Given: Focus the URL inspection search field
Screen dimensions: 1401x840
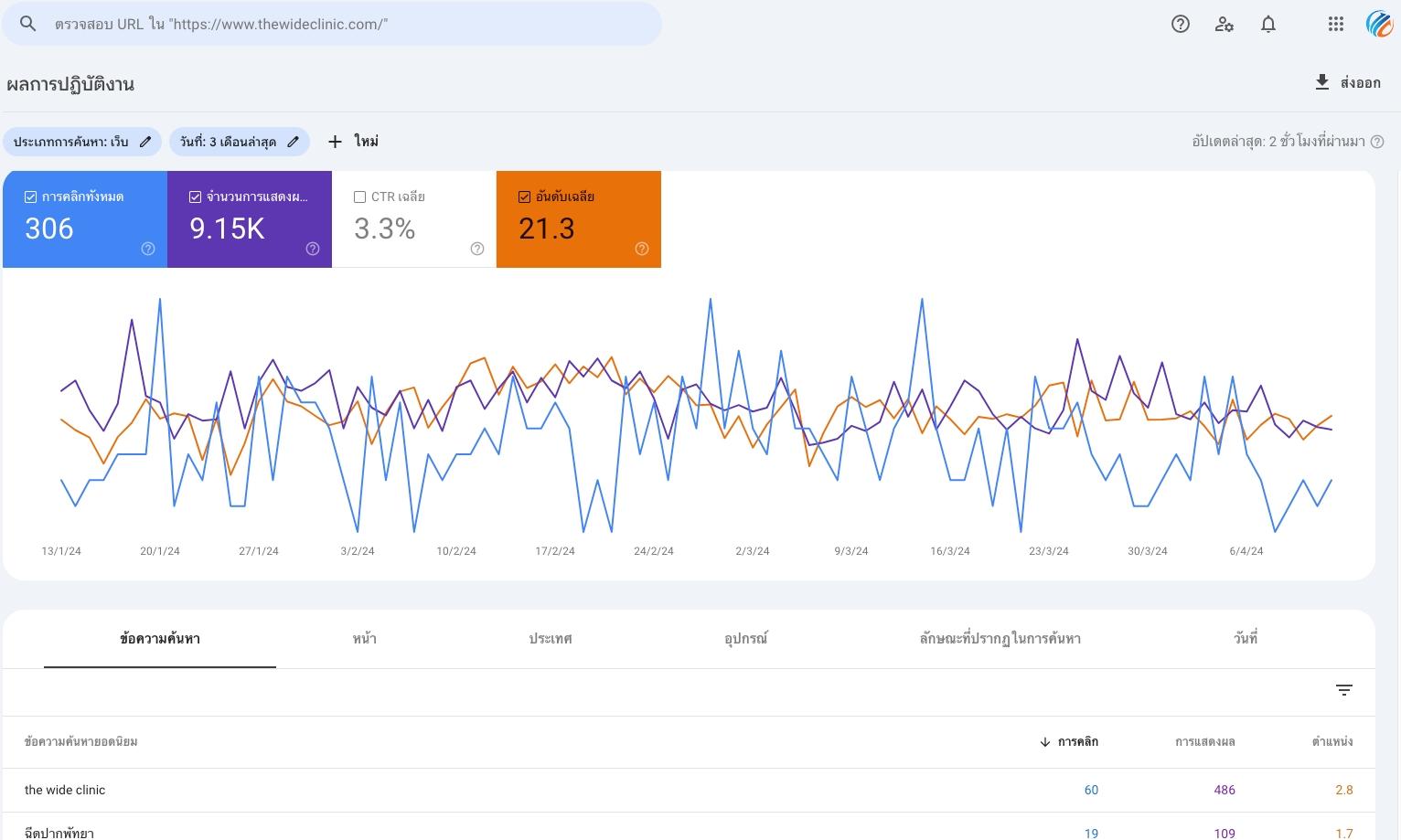Looking at the screenshot, I should [332, 24].
